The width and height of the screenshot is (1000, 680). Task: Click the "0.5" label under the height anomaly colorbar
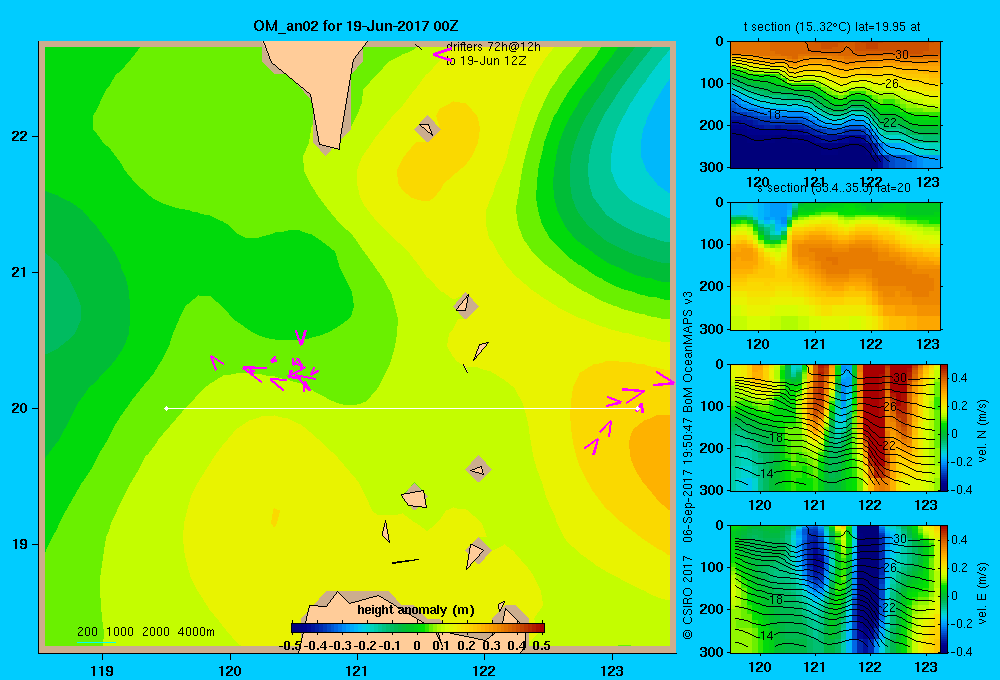click(x=541, y=646)
